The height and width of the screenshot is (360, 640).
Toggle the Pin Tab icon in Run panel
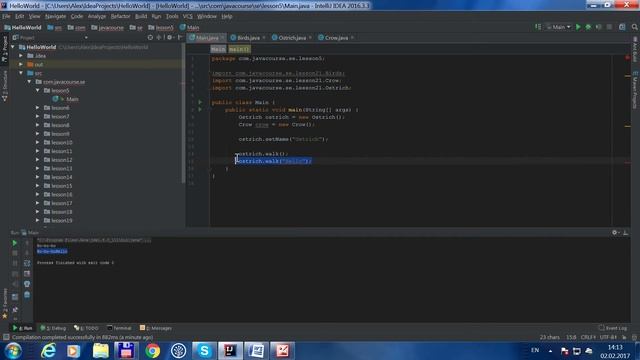pyautogui.click(x=15, y=310)
